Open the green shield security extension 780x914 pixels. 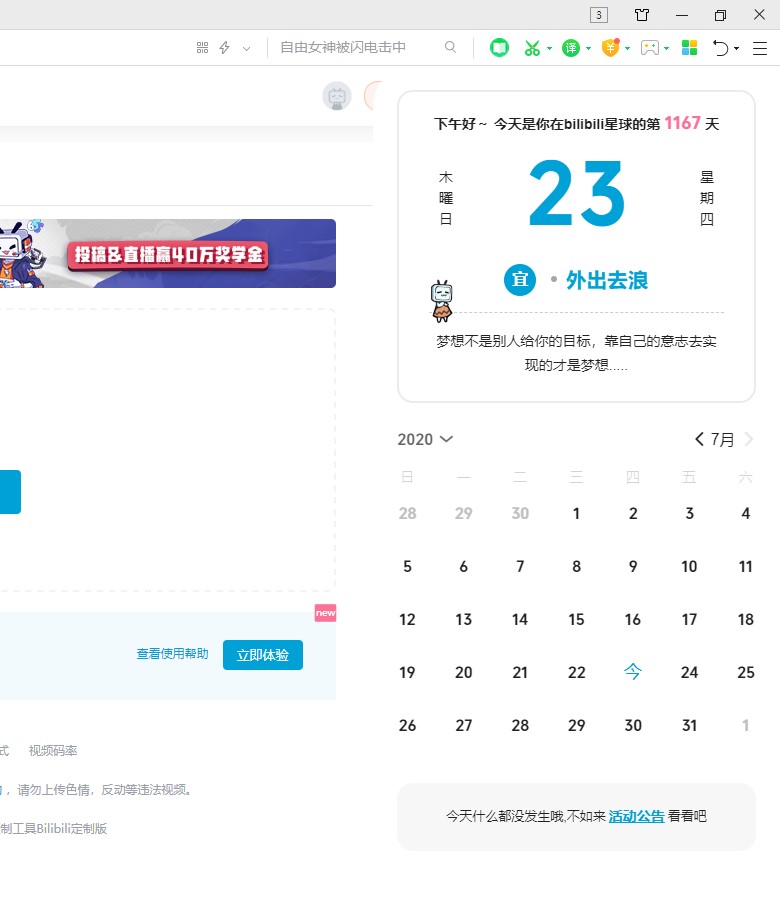pos(499,47)
